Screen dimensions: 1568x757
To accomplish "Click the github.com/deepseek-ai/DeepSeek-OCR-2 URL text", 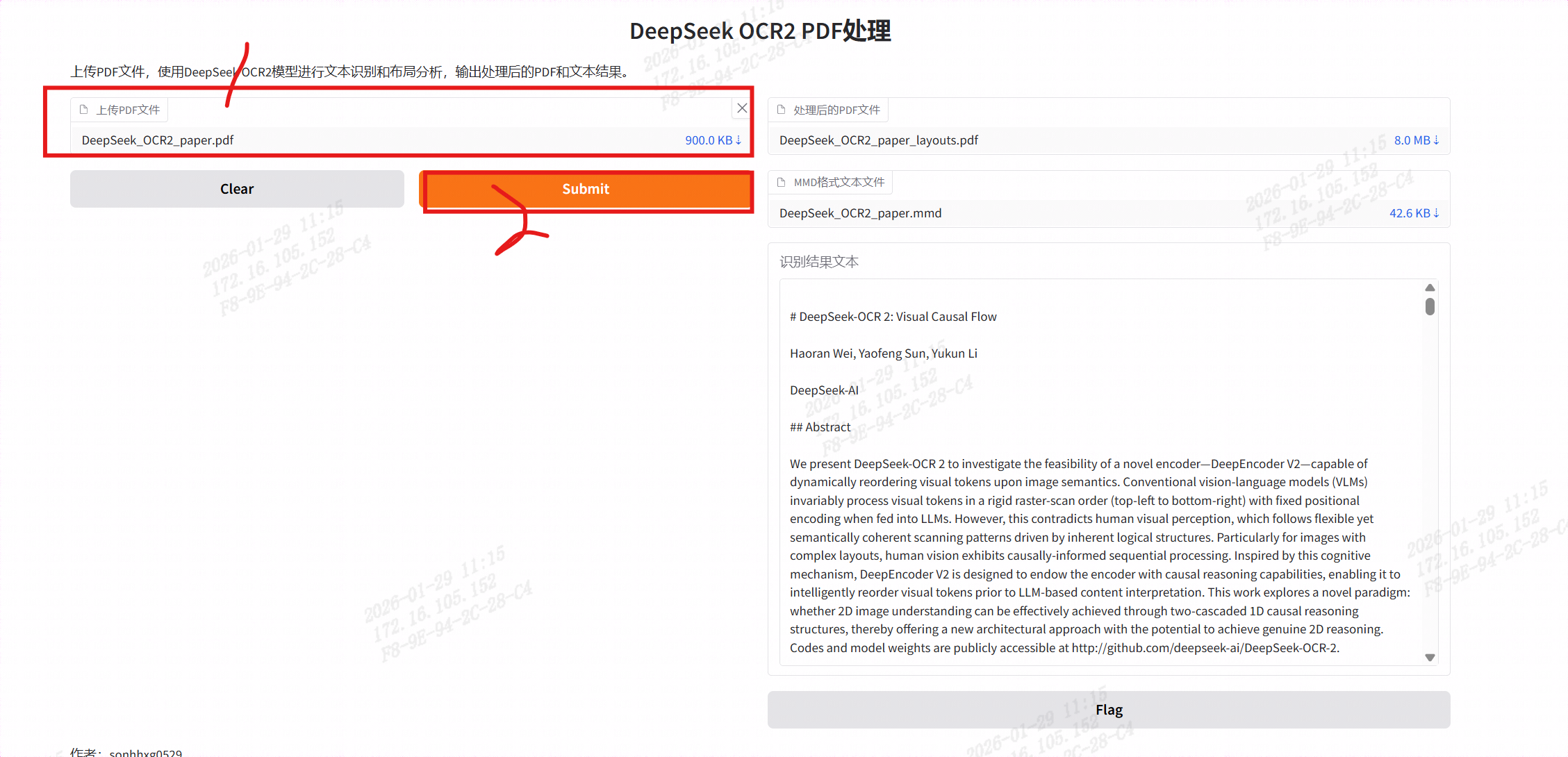I will coord(1205,648).
